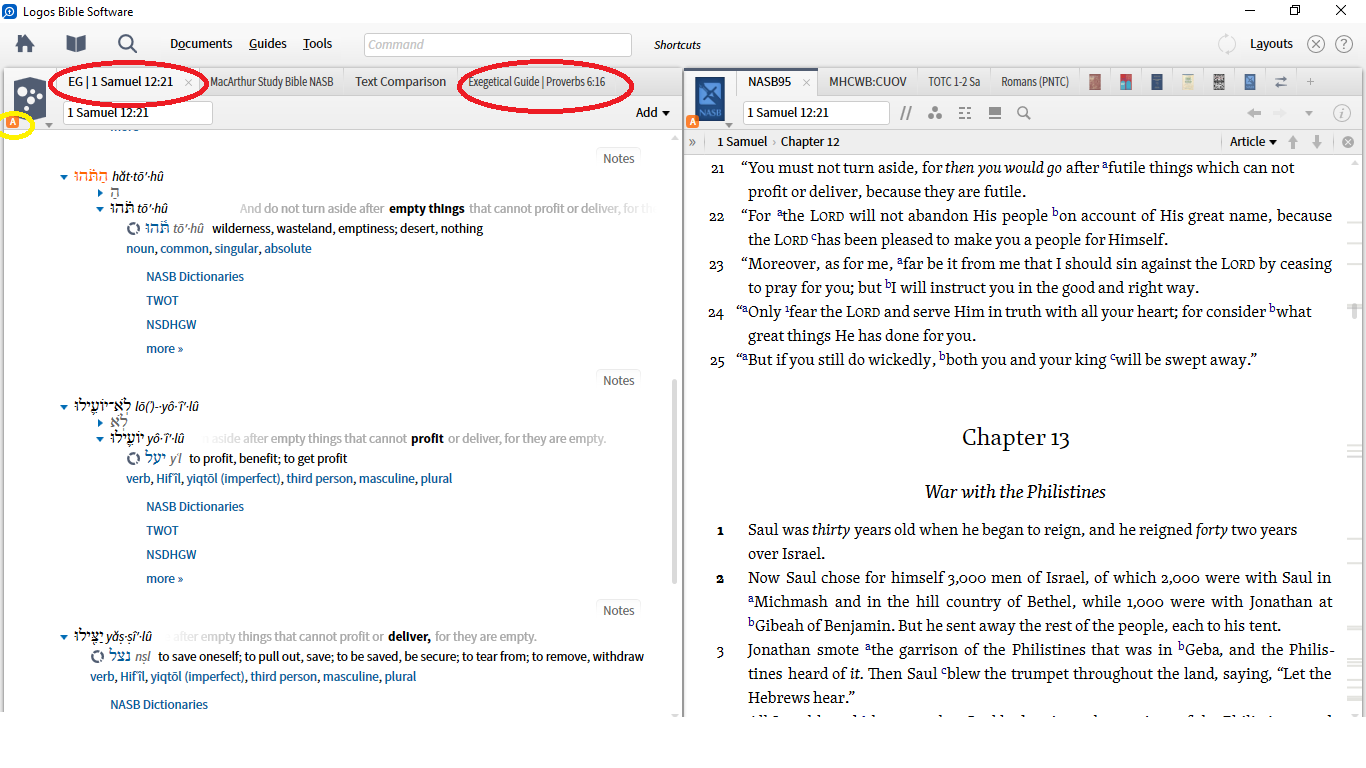Expand the negative particle under lō()-yô·'î'·lû
The width and height of the screenshot is (1366, 768).
coord(101,423)
